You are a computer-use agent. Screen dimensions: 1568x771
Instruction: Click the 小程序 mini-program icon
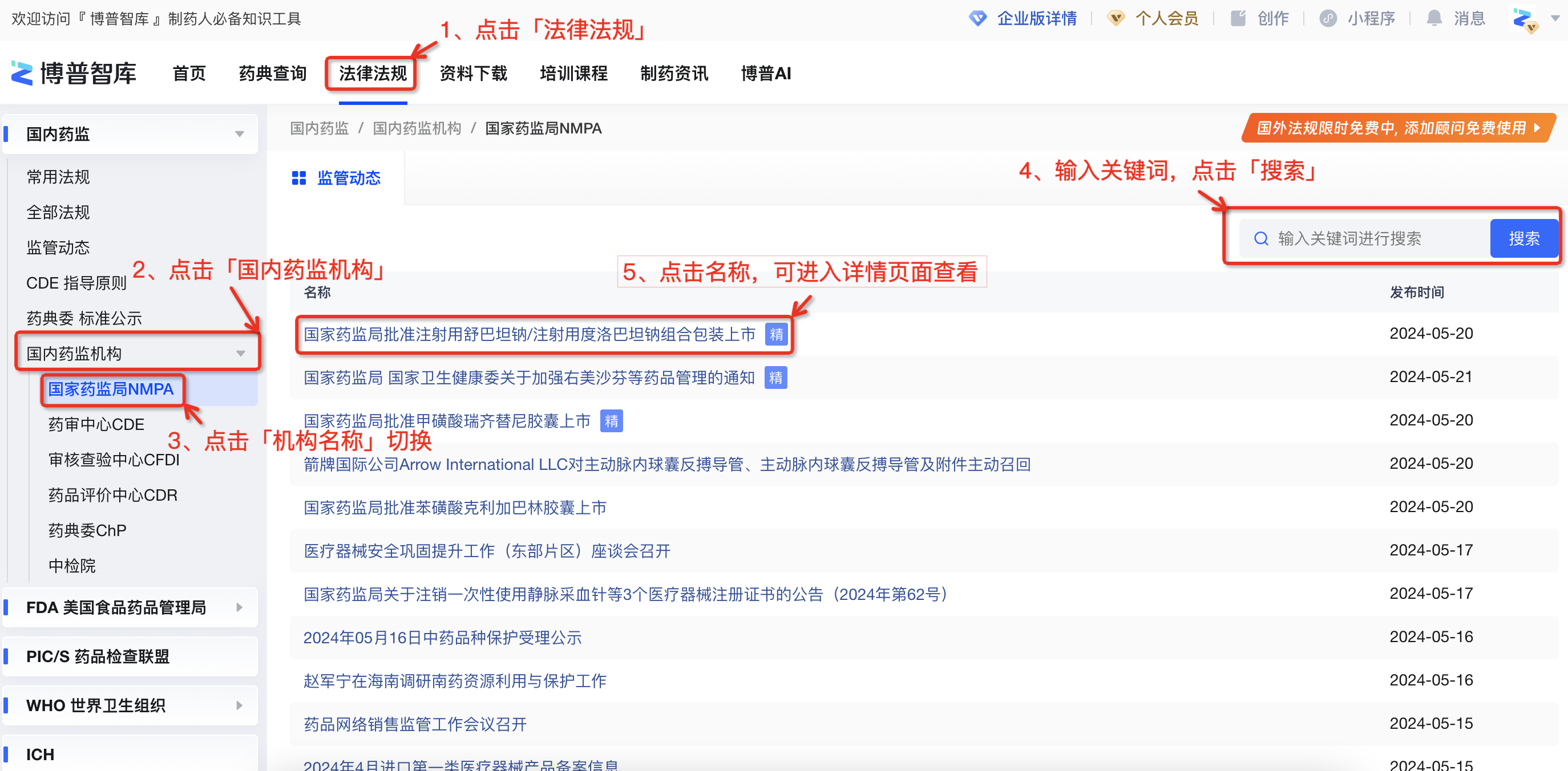click(x=1328, y=18)
